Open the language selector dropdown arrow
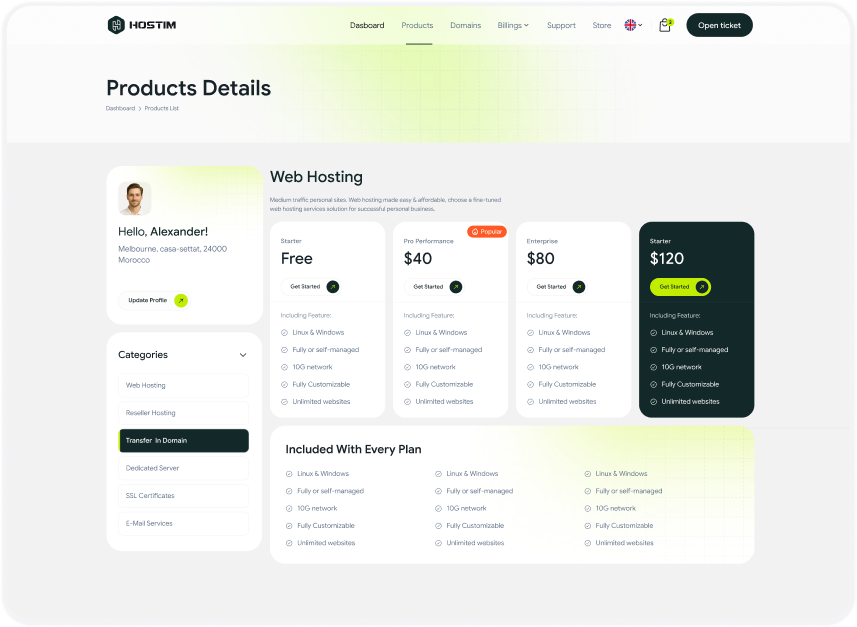Viewport: 857px width, 627px height. coord(641,25)
